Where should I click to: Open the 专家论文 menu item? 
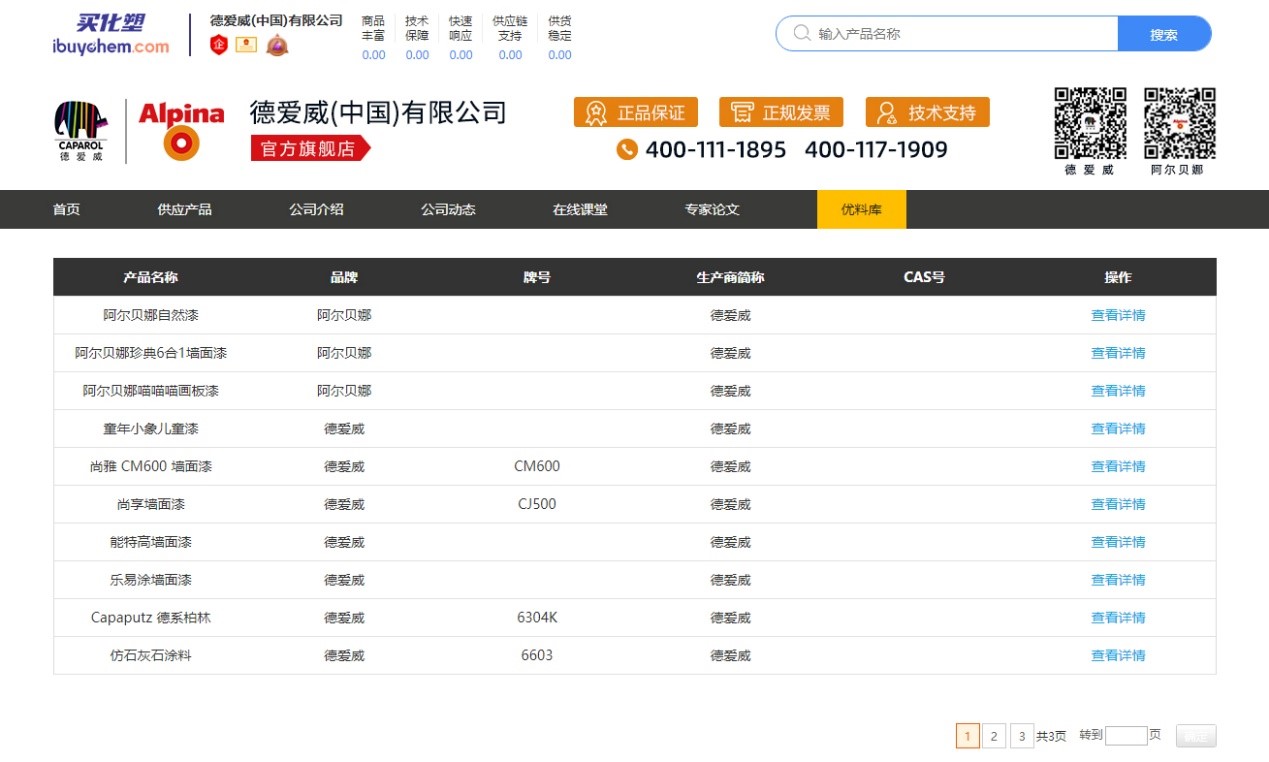[x=712, y=210]
